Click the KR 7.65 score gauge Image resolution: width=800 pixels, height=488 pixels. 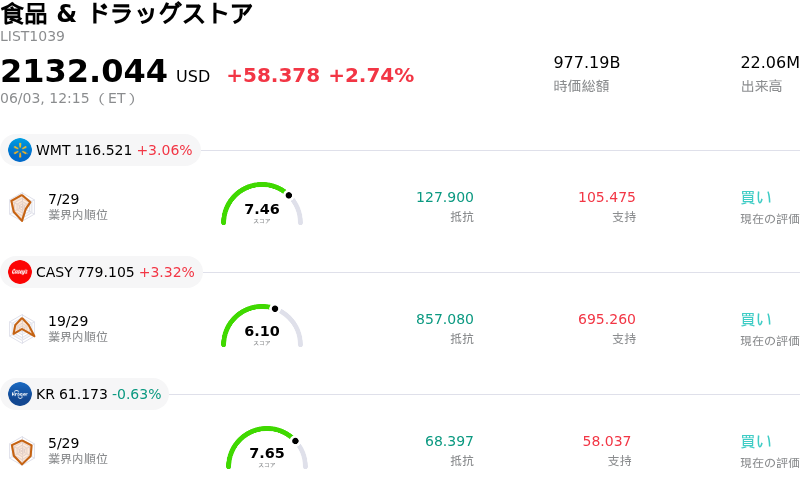pyautogui.click(x=267, y=448)
